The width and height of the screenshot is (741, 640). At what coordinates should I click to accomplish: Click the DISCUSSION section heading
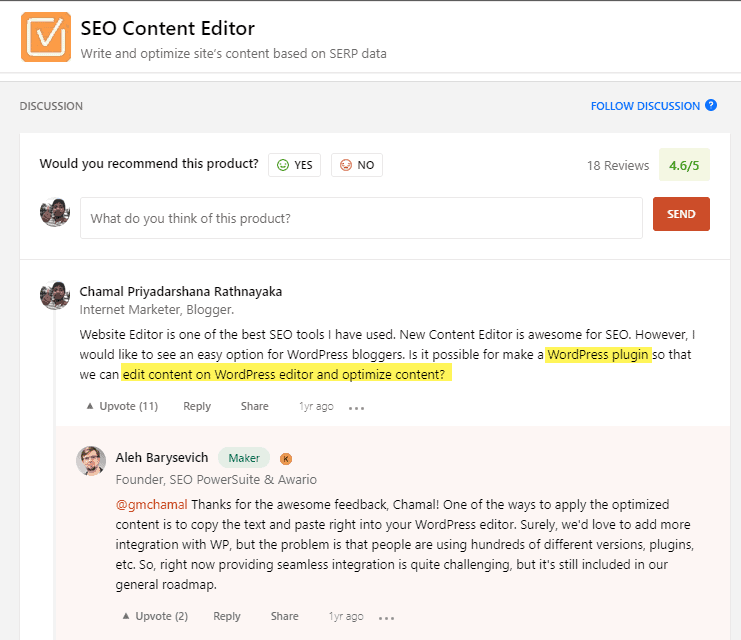point(51,106)
